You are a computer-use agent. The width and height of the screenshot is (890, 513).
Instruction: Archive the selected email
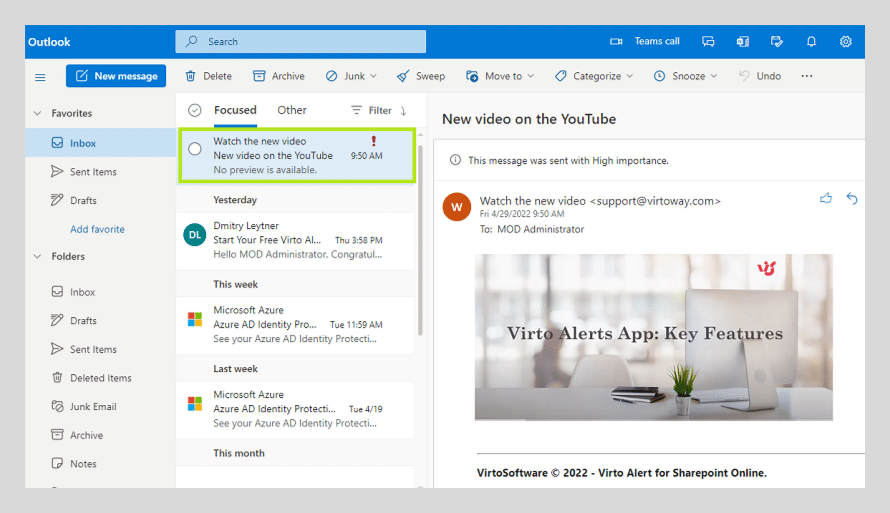pos(279,76)
